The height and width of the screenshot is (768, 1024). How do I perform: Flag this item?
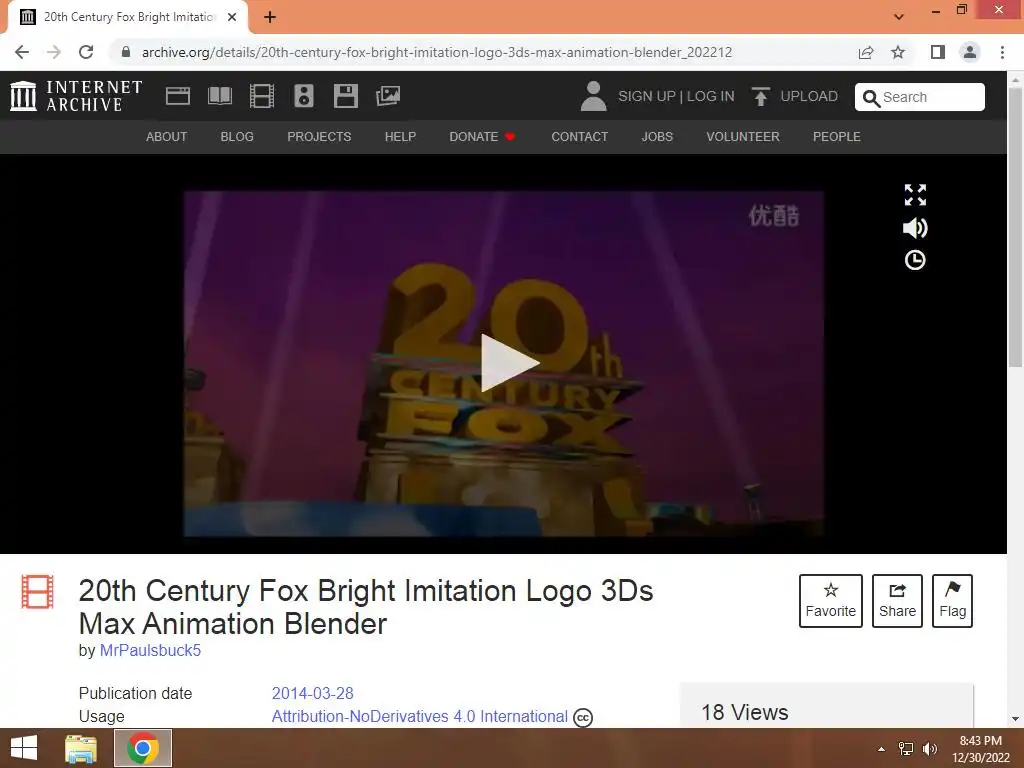click(x=952, y=601)
